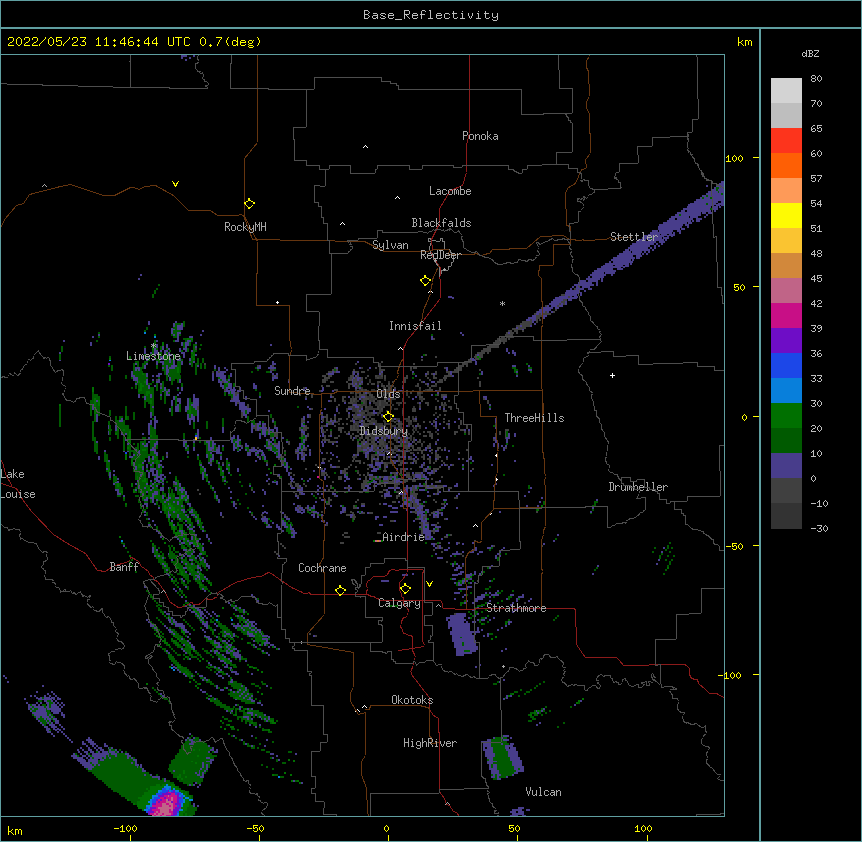The image size is (862, 842).
Task: Click the bottom axis -100 km tick label
Action: pos(125,828)
